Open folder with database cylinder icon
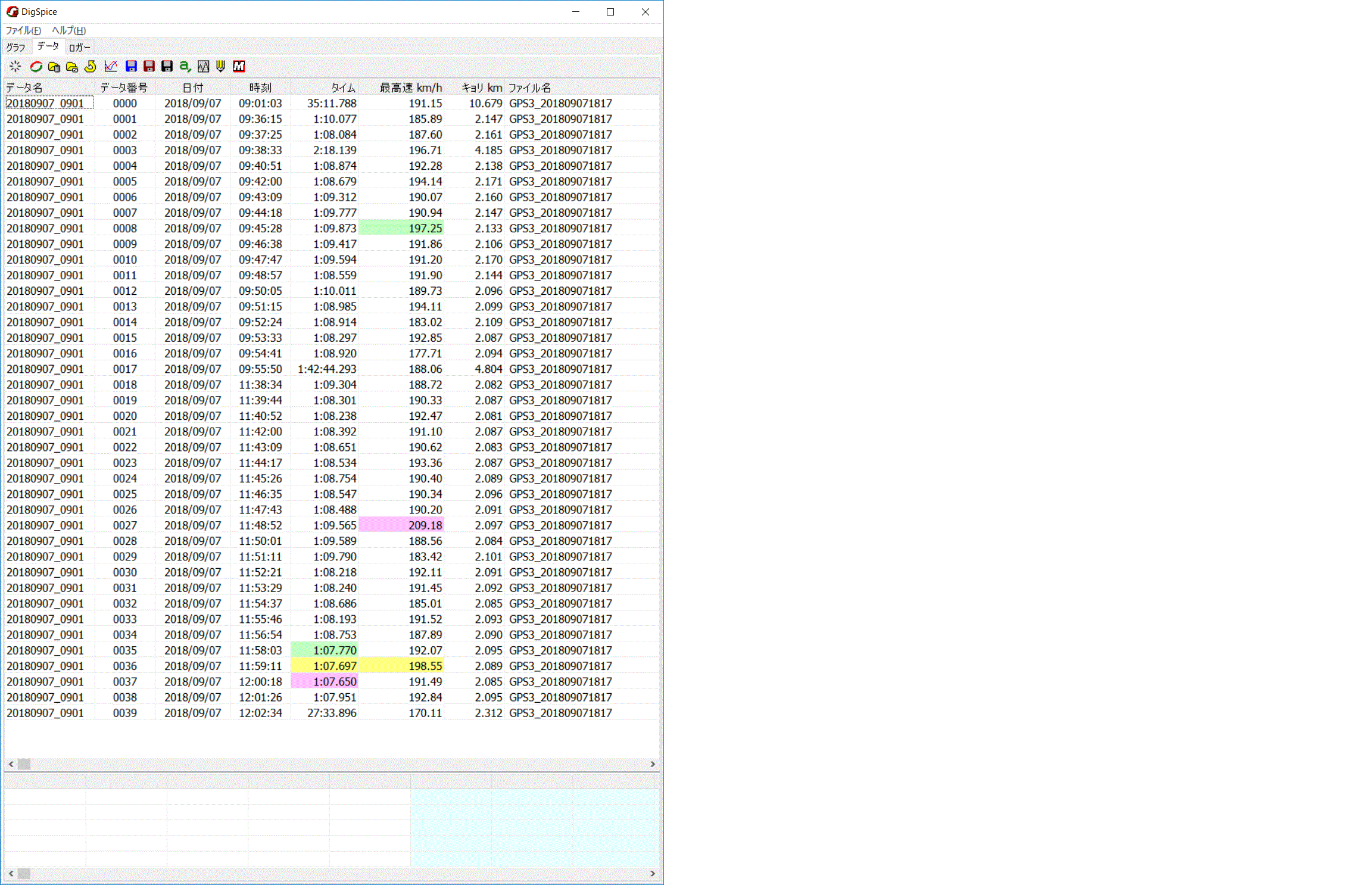1372x885 pixels. coord(54,66)
